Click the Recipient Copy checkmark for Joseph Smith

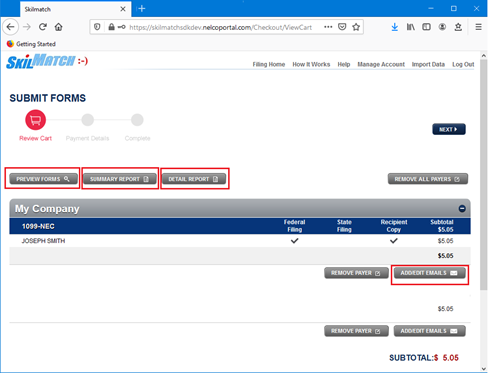coord(394,241)
